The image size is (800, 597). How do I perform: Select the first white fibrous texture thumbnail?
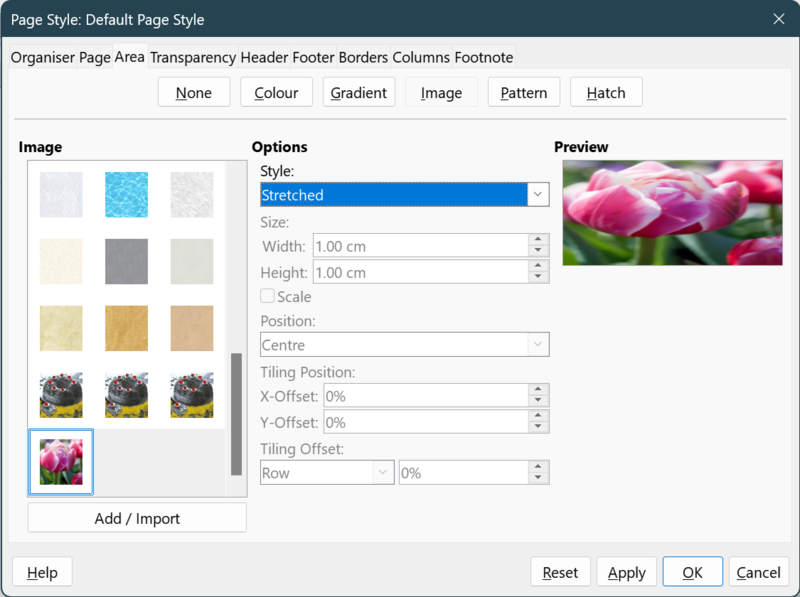click(x=61, y=194)
